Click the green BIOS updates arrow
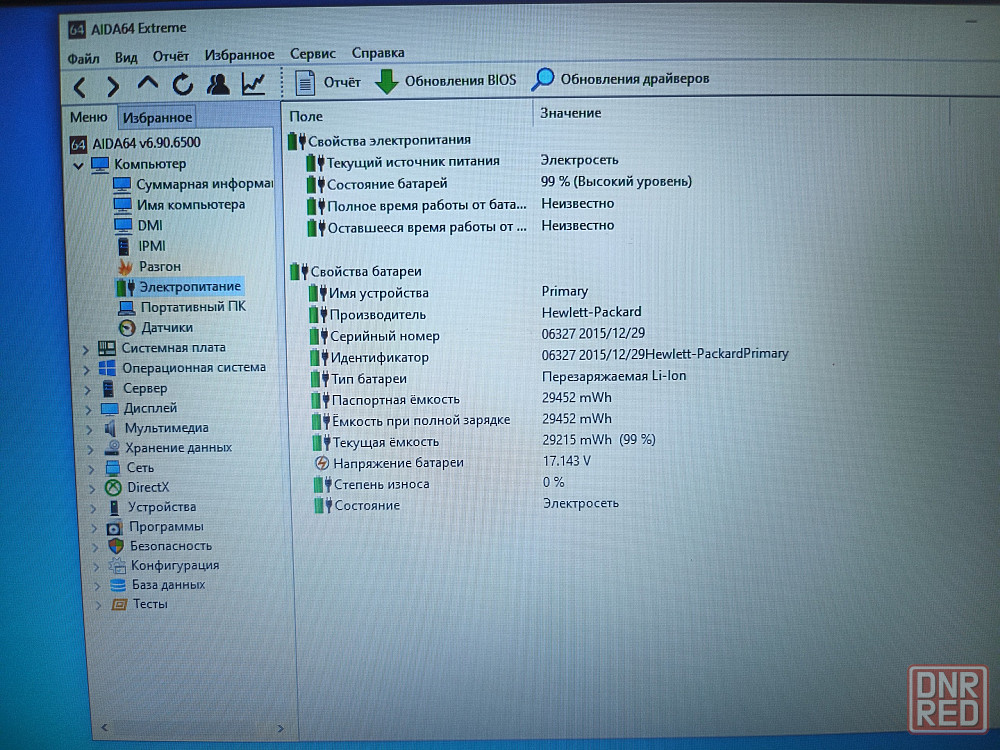 point(387,81)
